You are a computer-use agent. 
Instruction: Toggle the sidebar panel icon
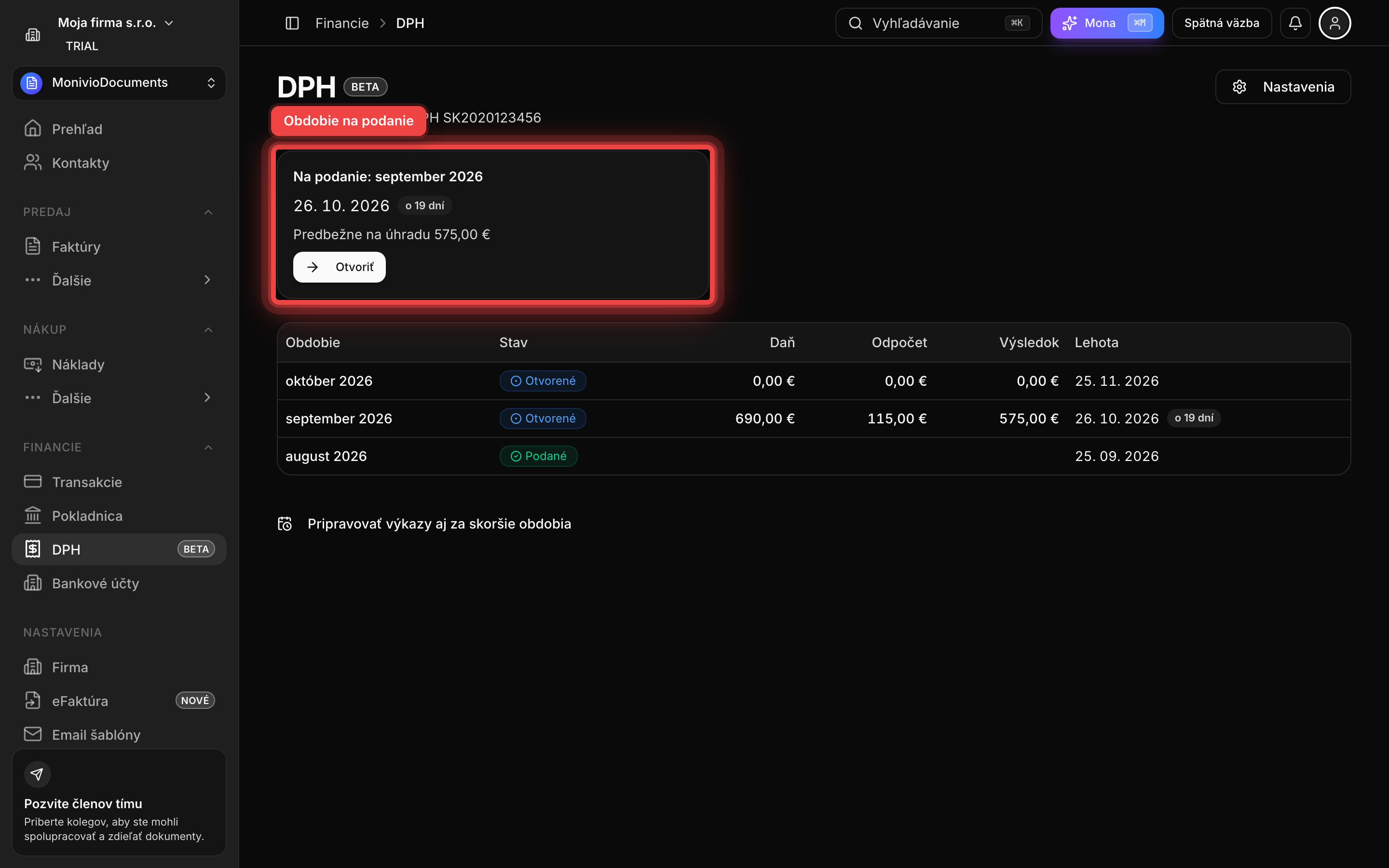(292, 23)
